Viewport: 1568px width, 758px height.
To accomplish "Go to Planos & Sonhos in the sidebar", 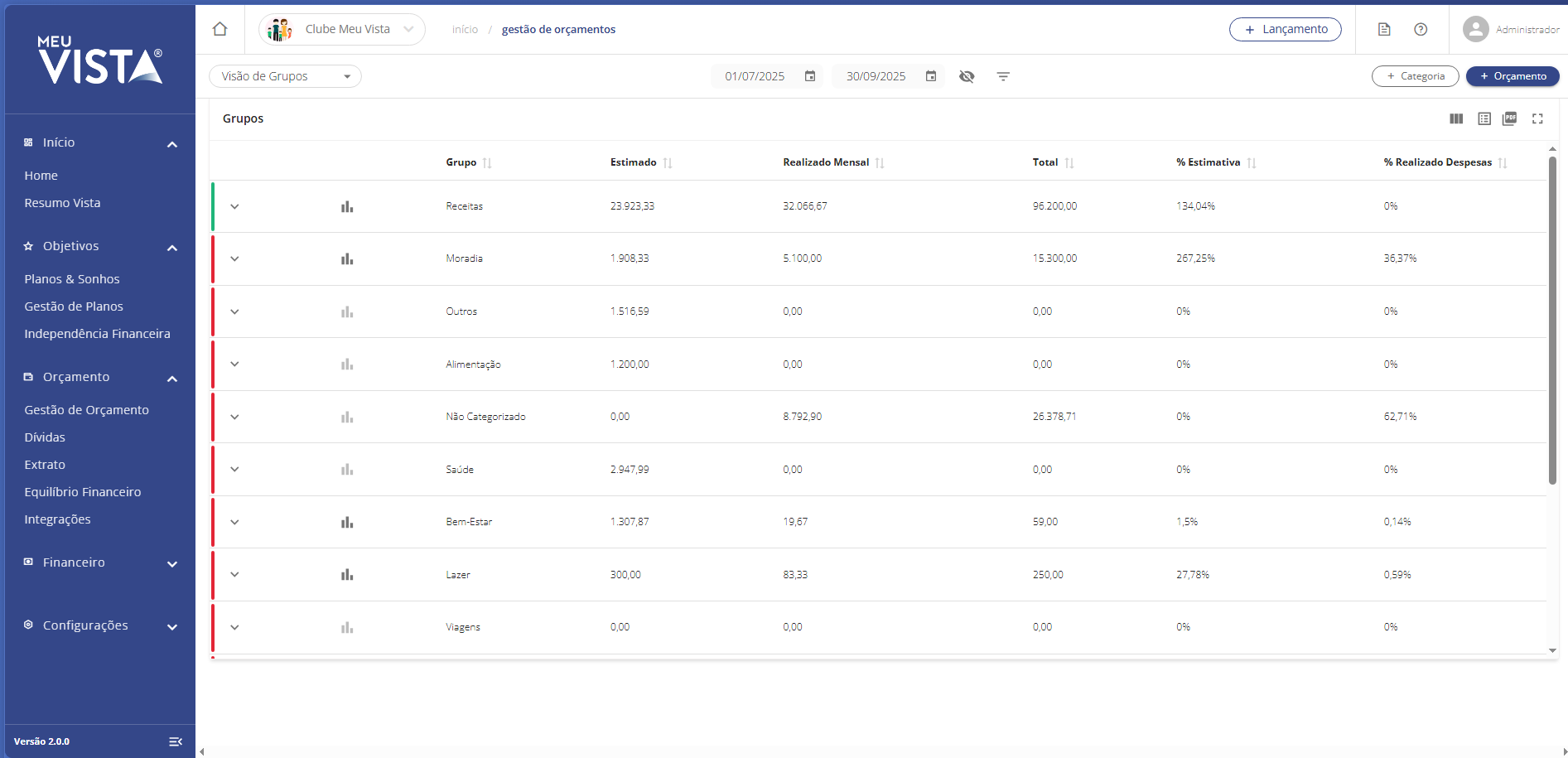I will pos(72,279).
